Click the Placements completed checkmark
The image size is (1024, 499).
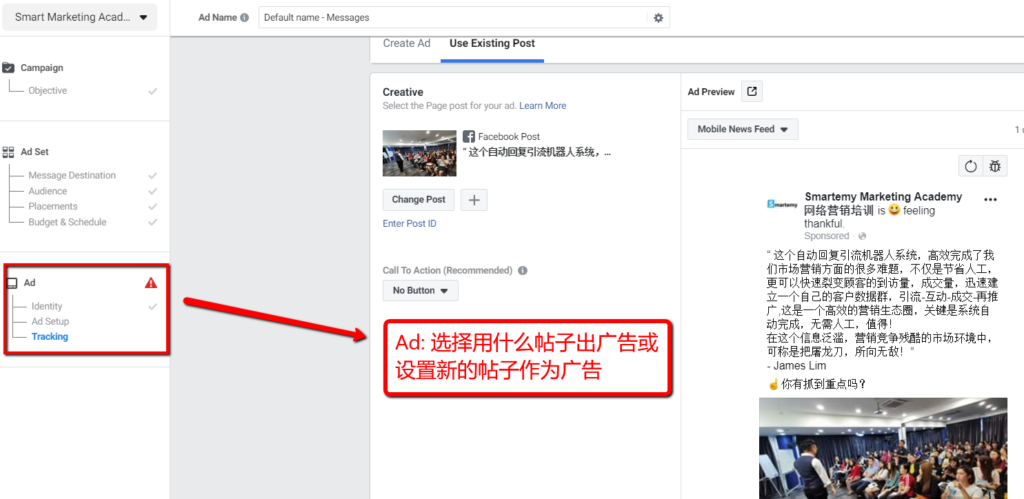tap(152, 207)
